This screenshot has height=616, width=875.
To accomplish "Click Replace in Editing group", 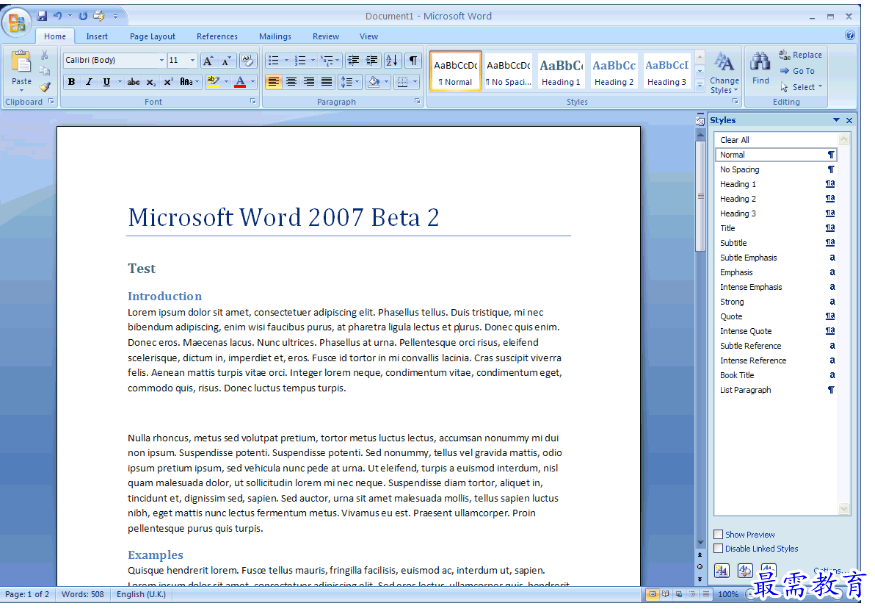I will [x=801, y=55].
